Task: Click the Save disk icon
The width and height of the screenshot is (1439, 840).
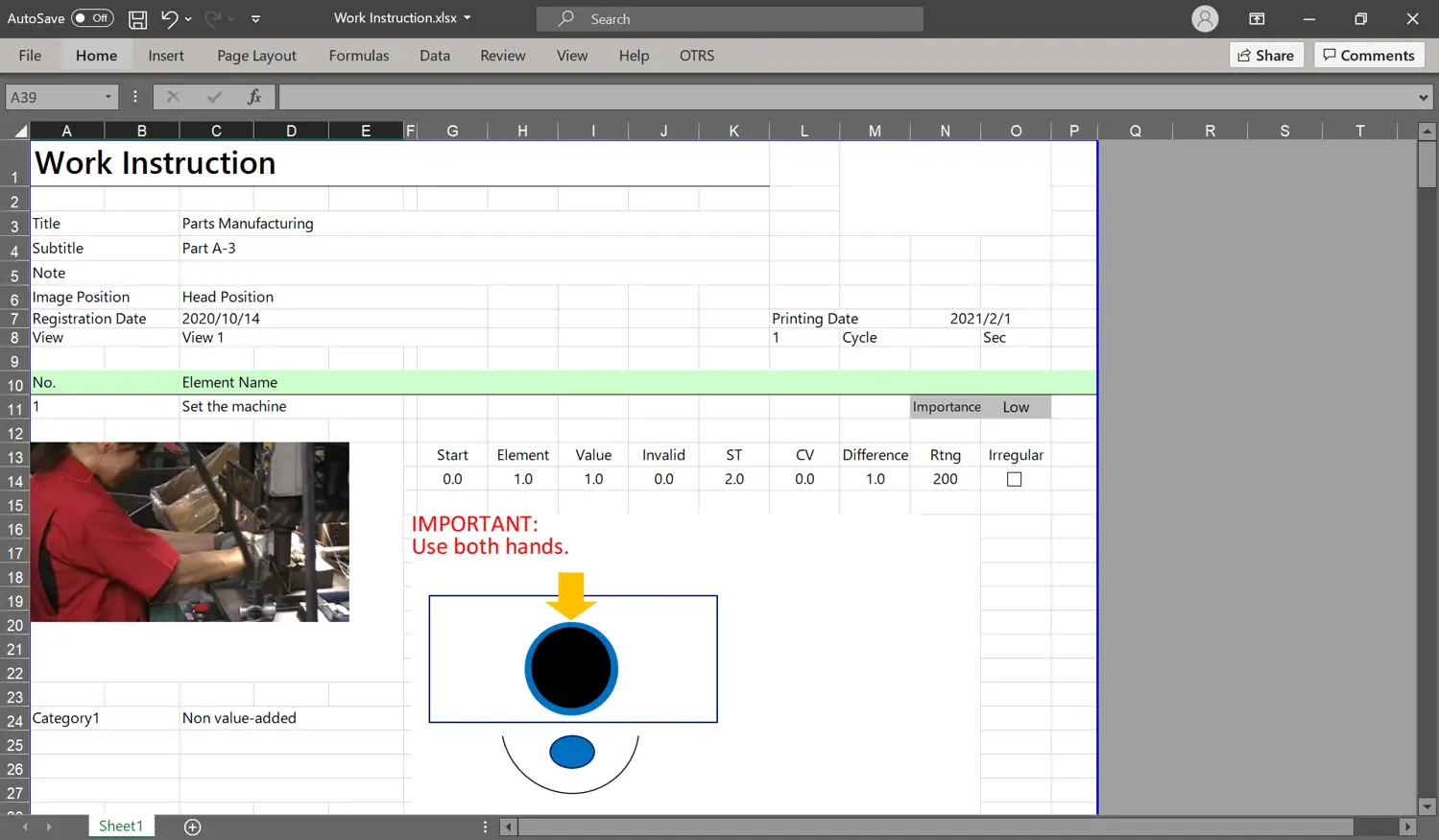Action: point(138,19)
